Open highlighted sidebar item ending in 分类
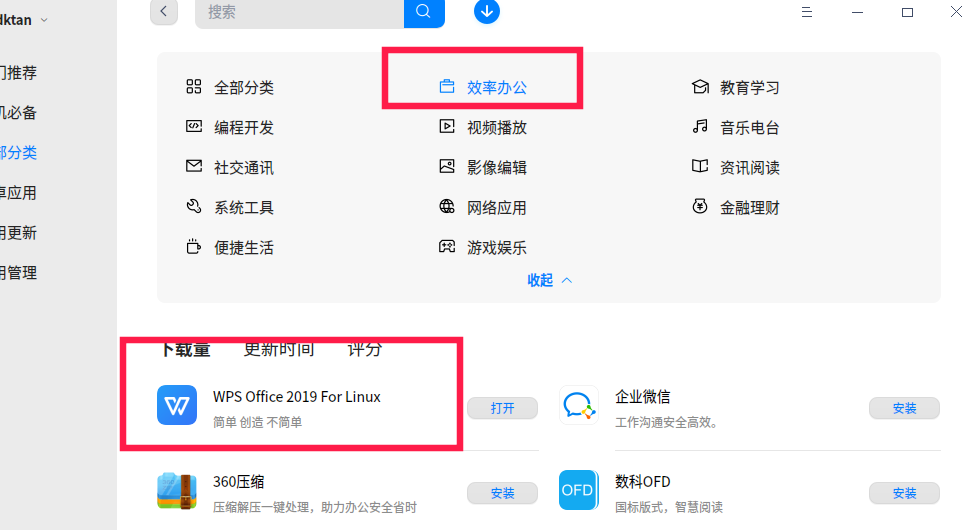The width and height of the screenshot is (962, 530). 18,153
